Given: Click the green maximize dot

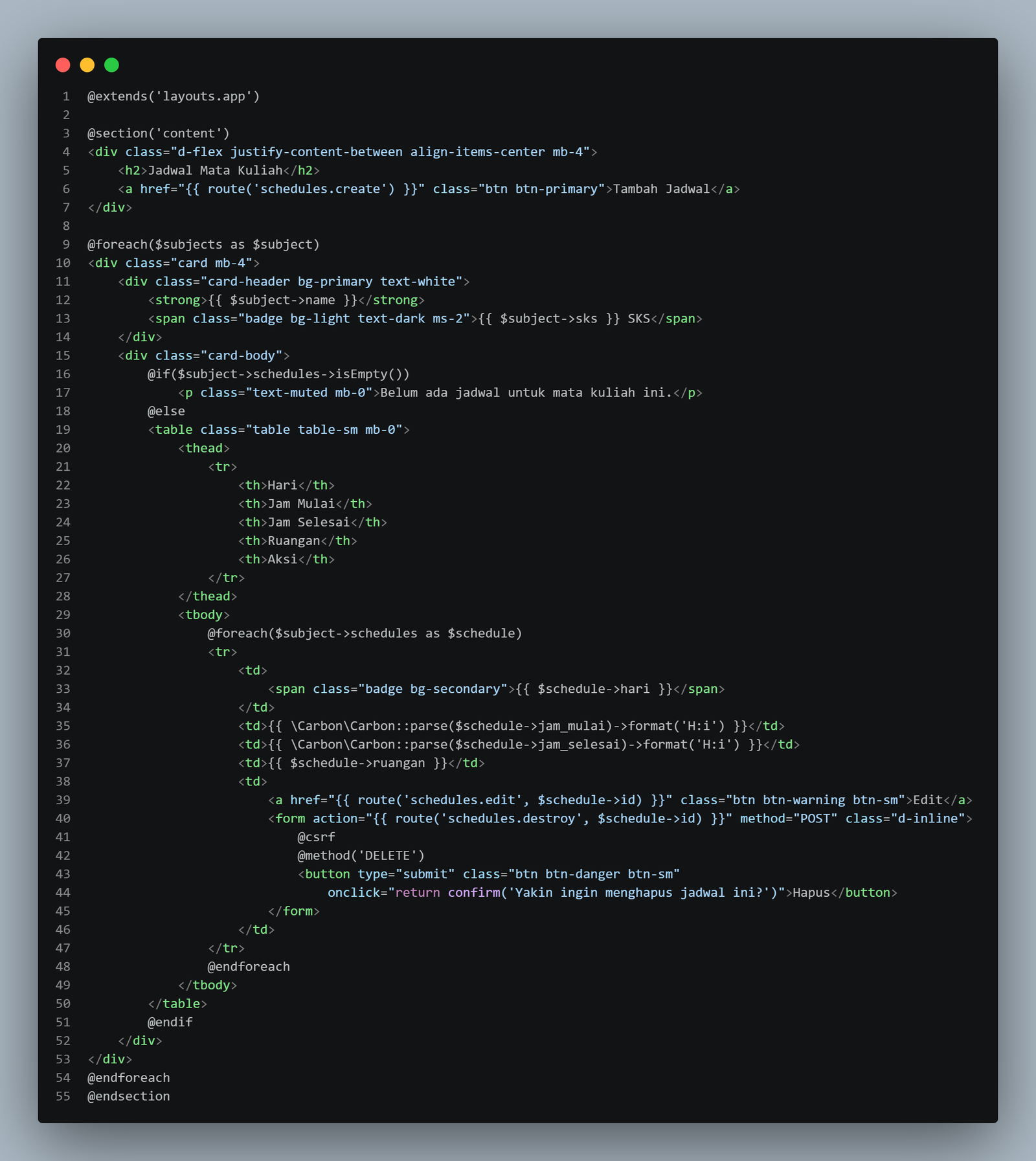Looking at the screenshot, I should (111, 65).
